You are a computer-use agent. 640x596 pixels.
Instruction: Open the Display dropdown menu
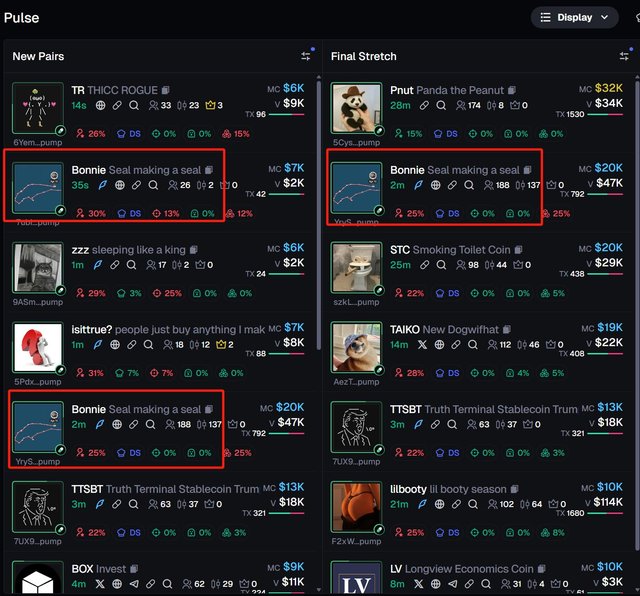[574, 18]
